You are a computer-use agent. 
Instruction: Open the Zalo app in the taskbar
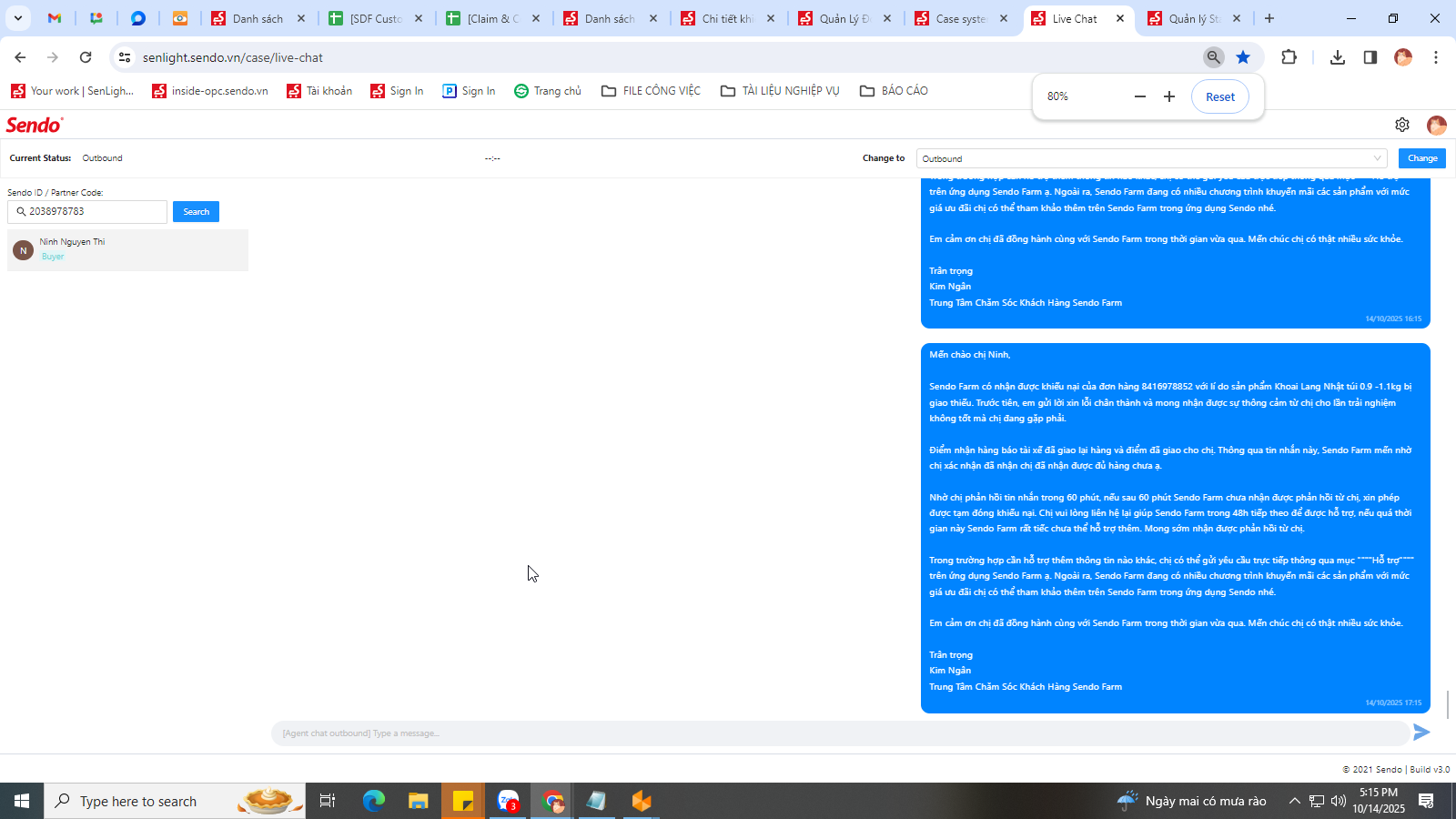point(508,801)
